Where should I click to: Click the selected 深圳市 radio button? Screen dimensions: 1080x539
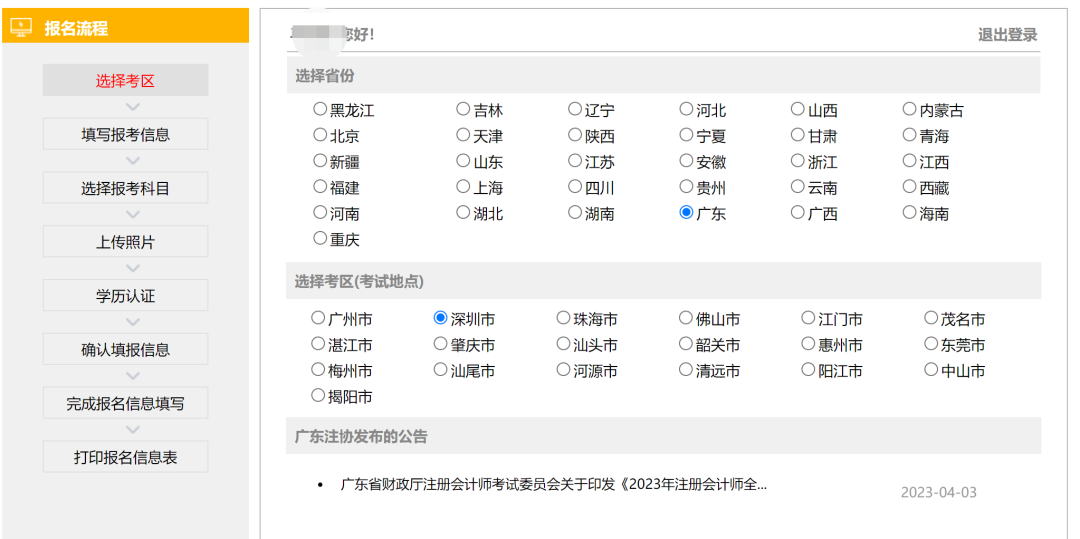pyautogui.click(x=441, y=318)
